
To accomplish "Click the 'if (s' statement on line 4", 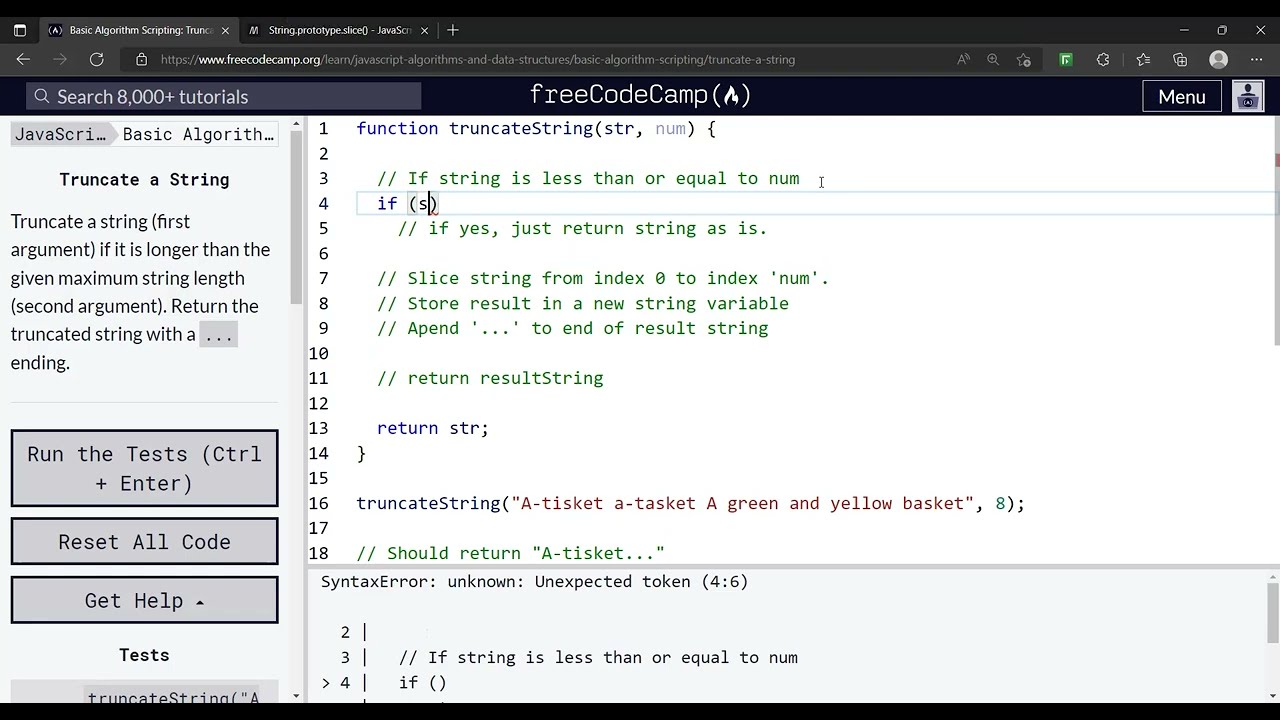I will [x=407, y=204].
